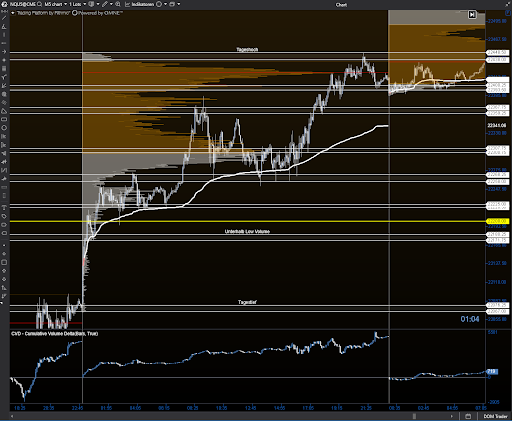
Task: Click the jump-to-latest-bar button on chart
Action: click(x=472, y=14)
